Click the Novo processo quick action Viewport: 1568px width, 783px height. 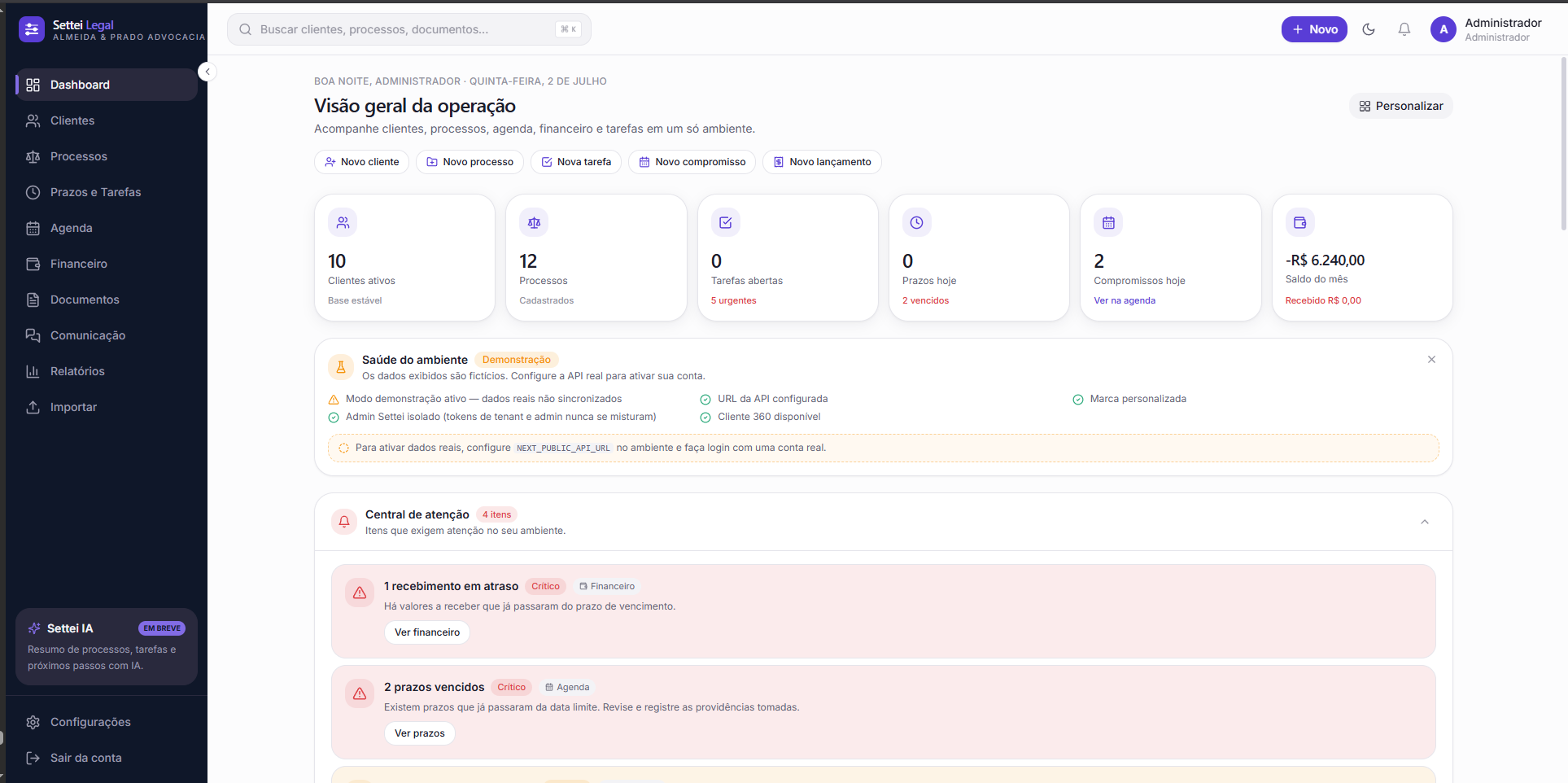click(x=470, y=162)
